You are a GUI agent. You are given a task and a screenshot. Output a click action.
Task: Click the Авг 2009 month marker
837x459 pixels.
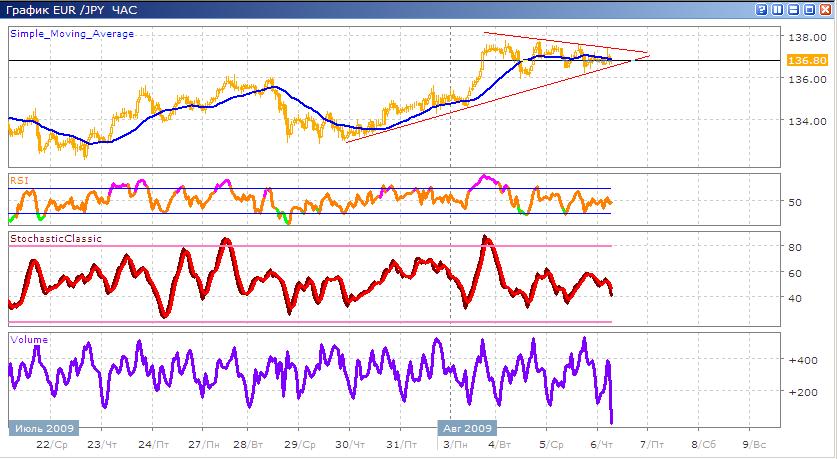(464, 426)
